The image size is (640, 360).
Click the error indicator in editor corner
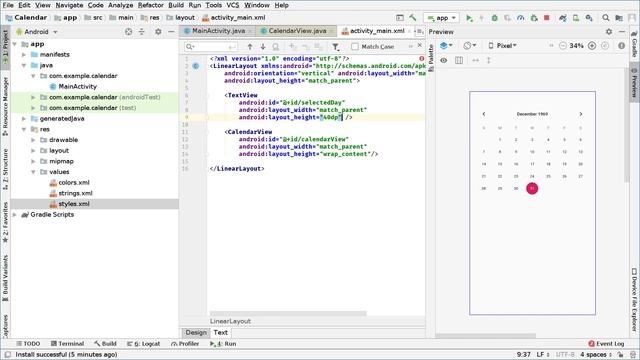point(422,58)
